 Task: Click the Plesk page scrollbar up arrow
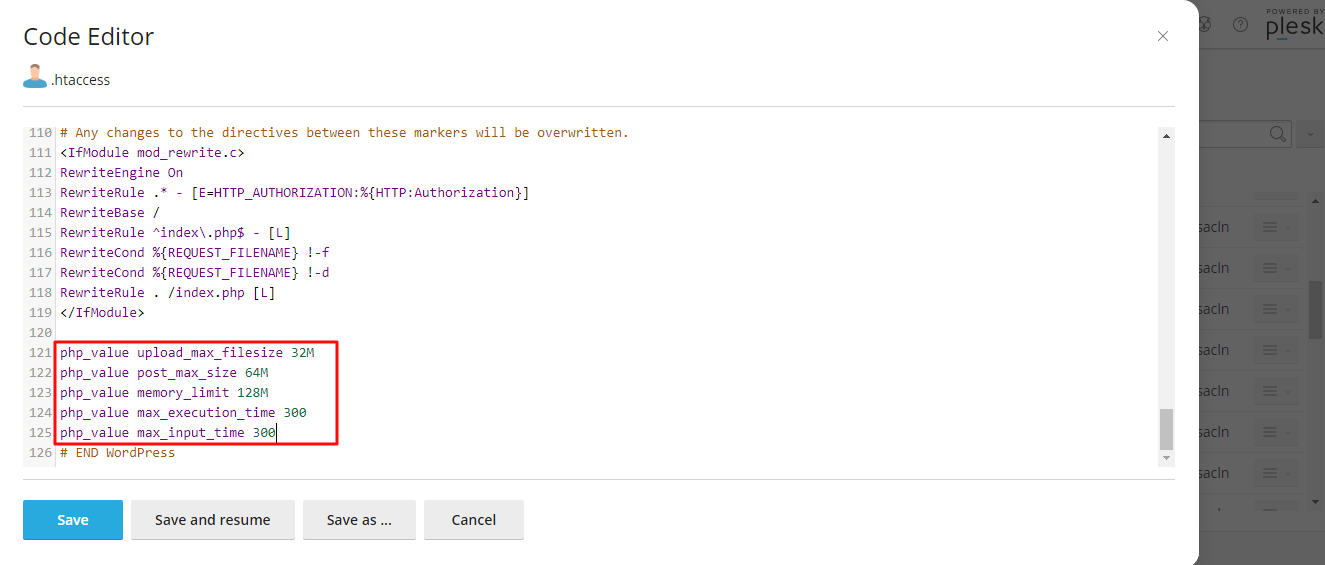[1316, 203]
